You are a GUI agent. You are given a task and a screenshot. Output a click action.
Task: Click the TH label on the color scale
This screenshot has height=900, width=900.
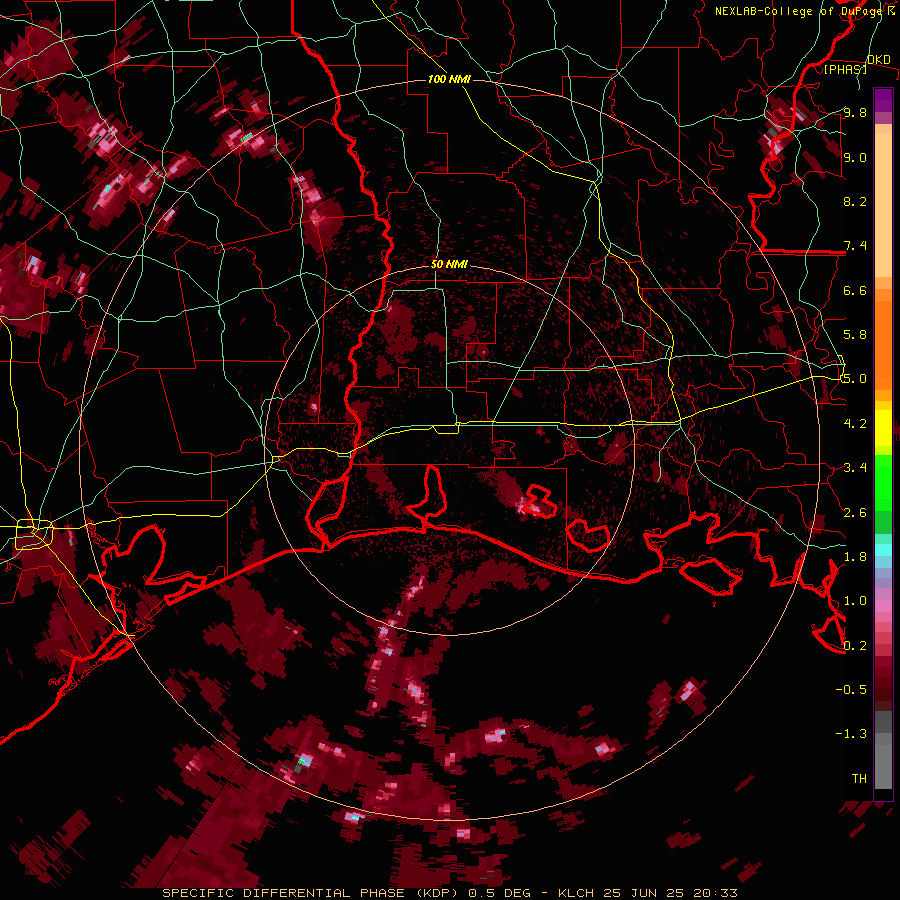pos(859,779)
